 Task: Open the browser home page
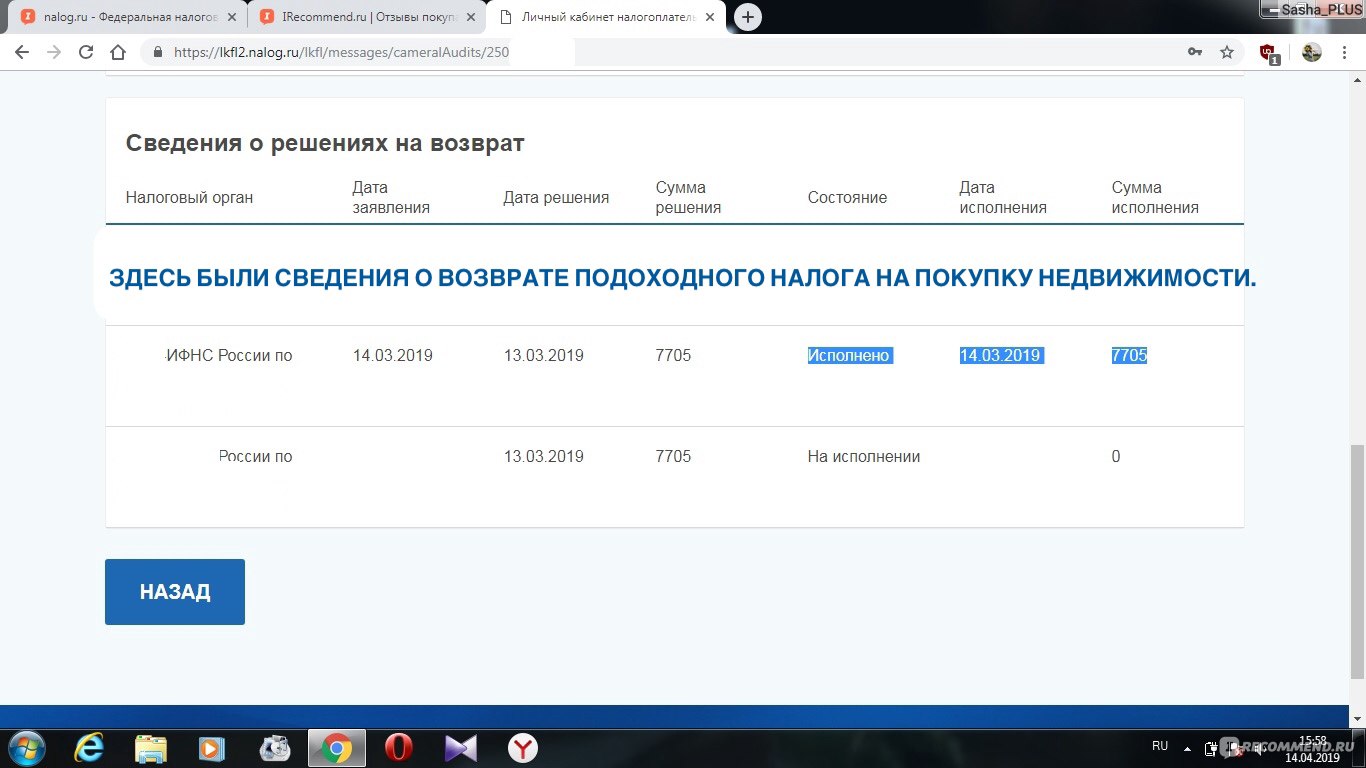pyautogui.click(x=118, y=52)
